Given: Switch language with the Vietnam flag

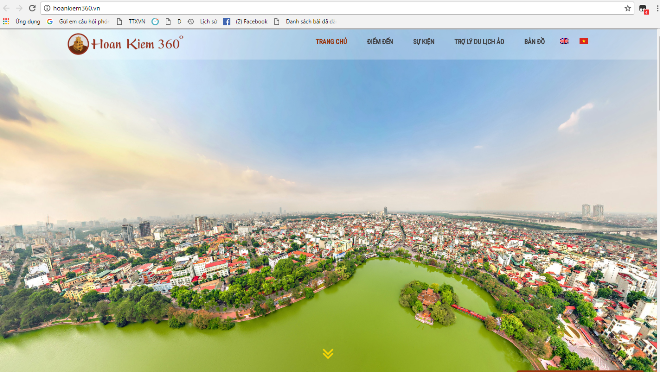Looking at the screenshot, I should (583, 41).
